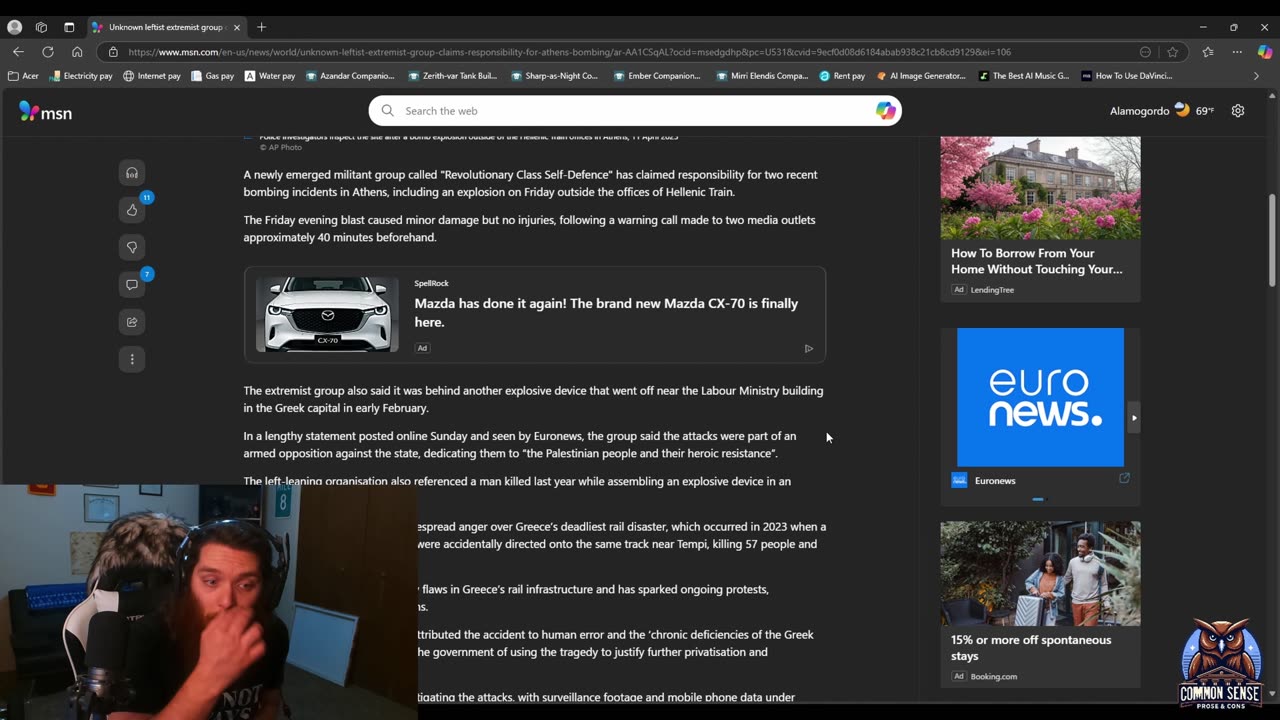Open the three-dot more options in article sidebar
The height and width of the screenshot is (720, 1280).
coord(132,359)
